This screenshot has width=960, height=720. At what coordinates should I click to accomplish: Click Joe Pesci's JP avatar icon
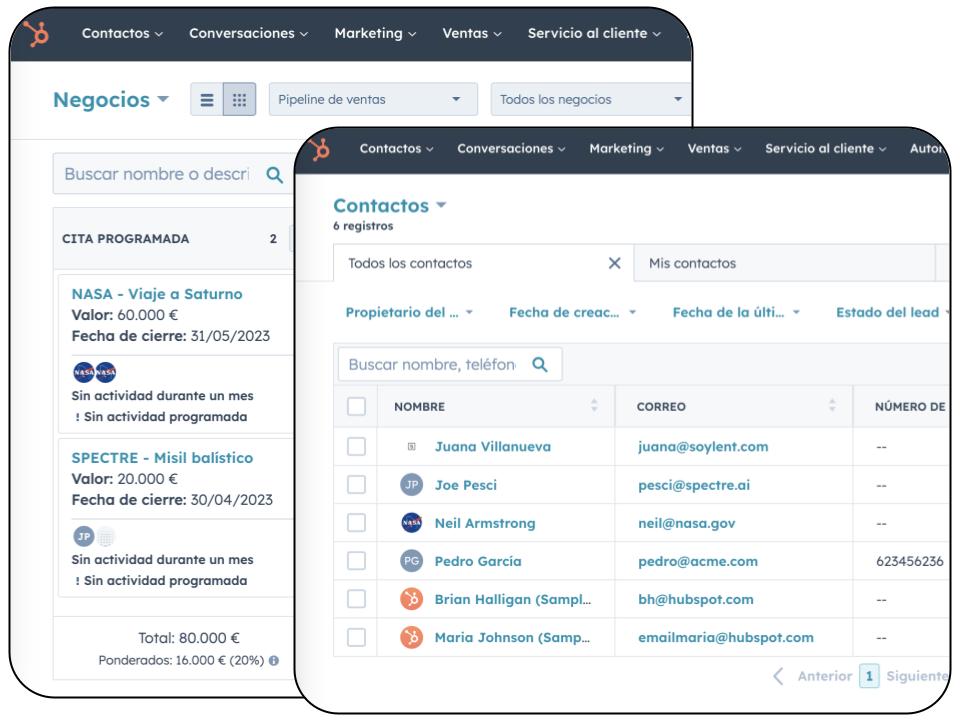click(412, 485)
